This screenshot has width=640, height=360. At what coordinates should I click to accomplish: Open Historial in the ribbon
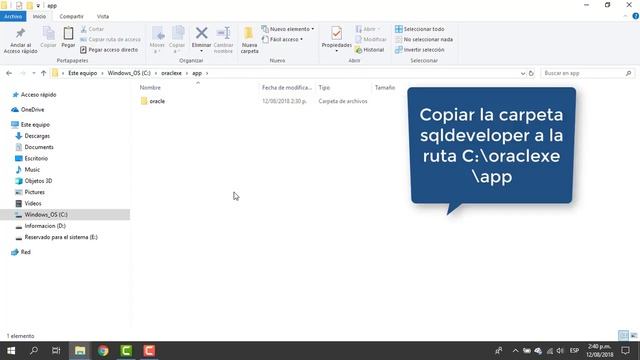click(370, 49)
